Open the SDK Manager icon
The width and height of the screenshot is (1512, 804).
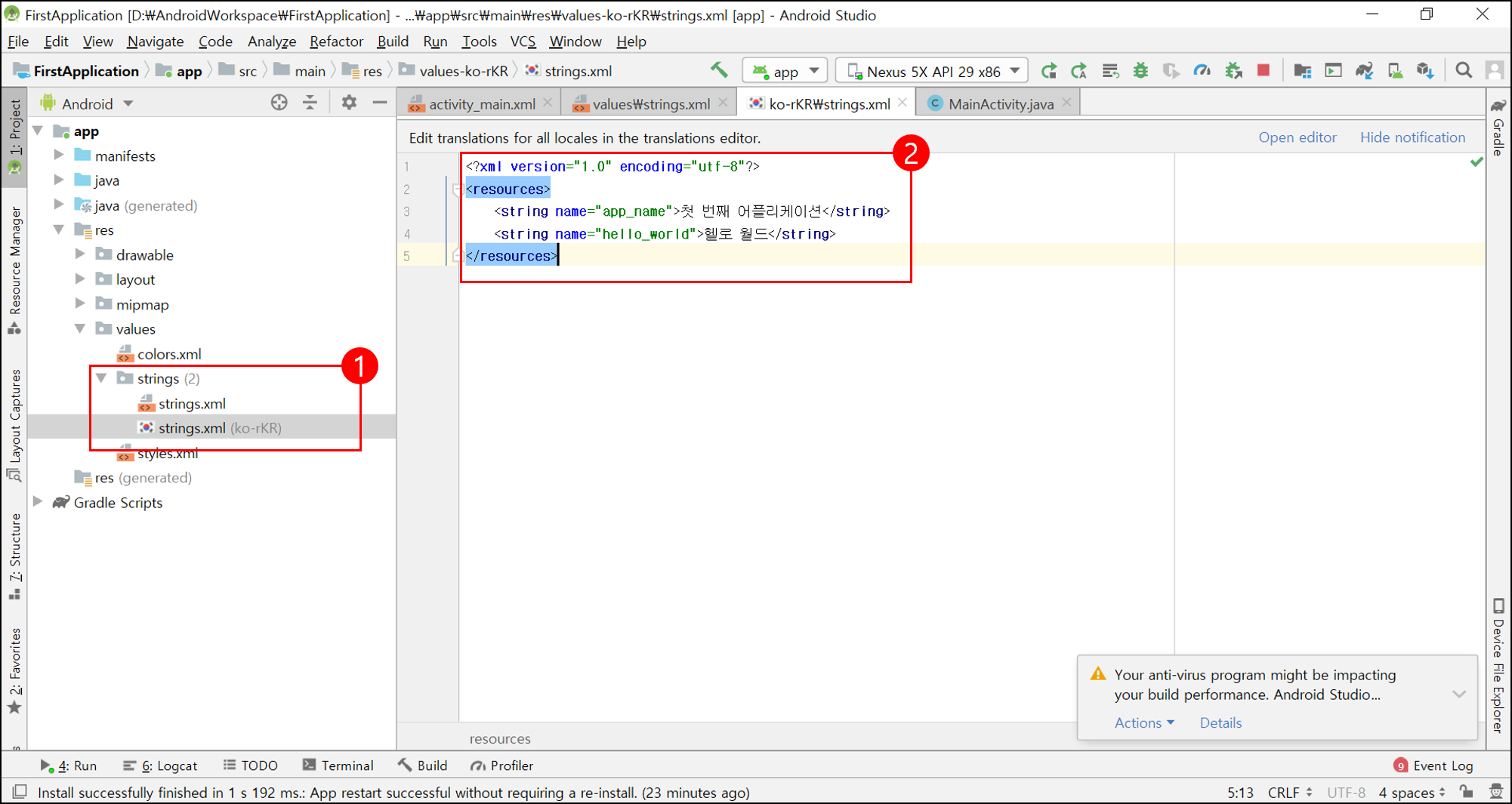tap(1425, 71)
